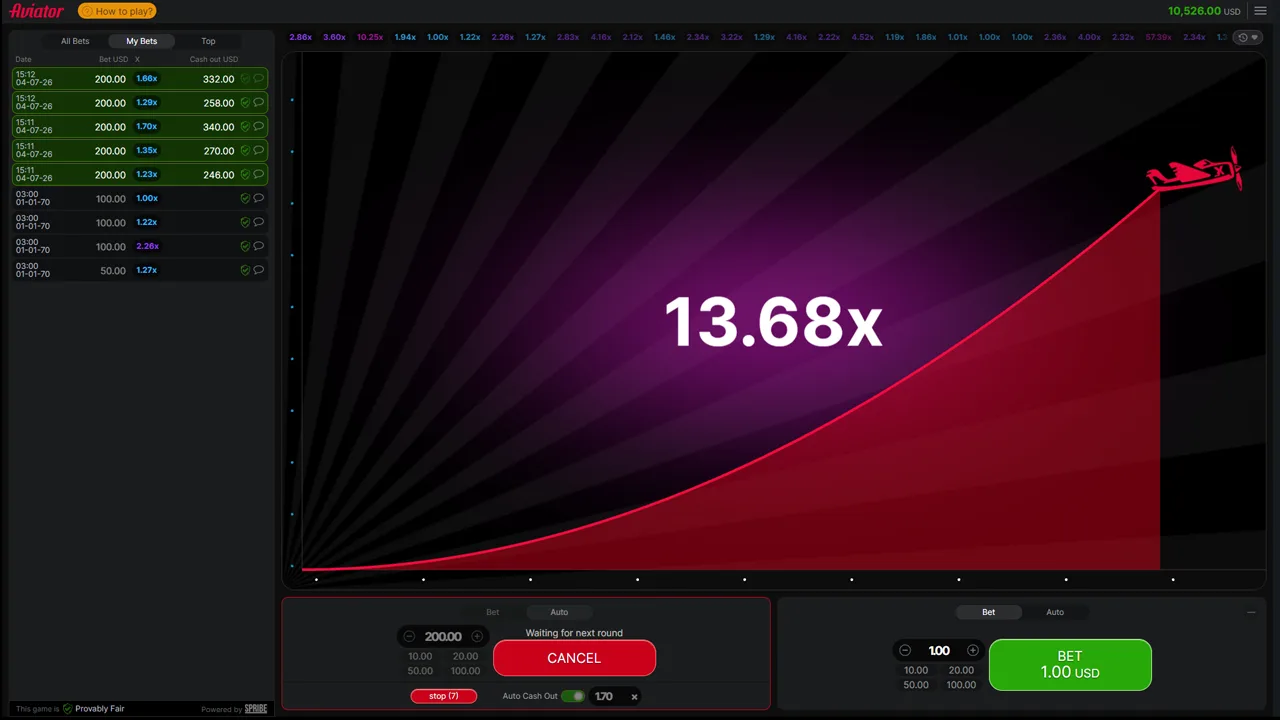Open chat bubble icon for 258.00 cashout row
The image size is (1280, 720).
[258, 102]
